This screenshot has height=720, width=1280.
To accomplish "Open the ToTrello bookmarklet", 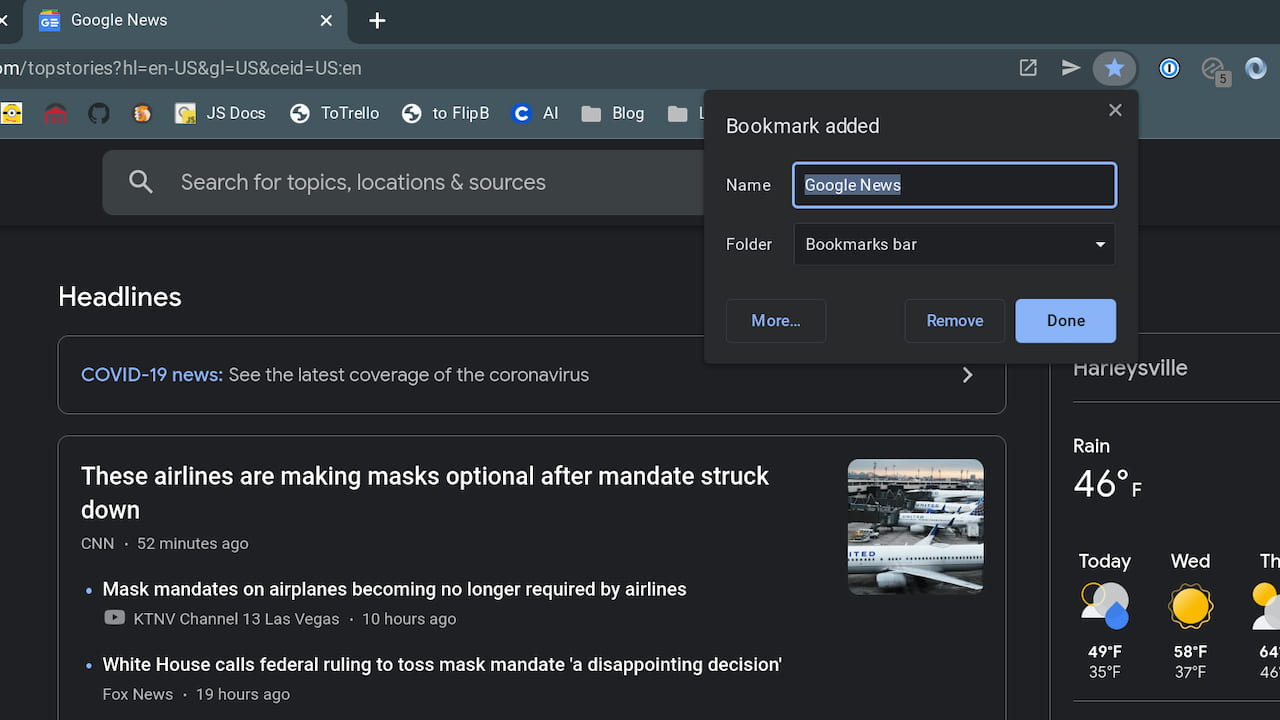I will pos(334,113).
